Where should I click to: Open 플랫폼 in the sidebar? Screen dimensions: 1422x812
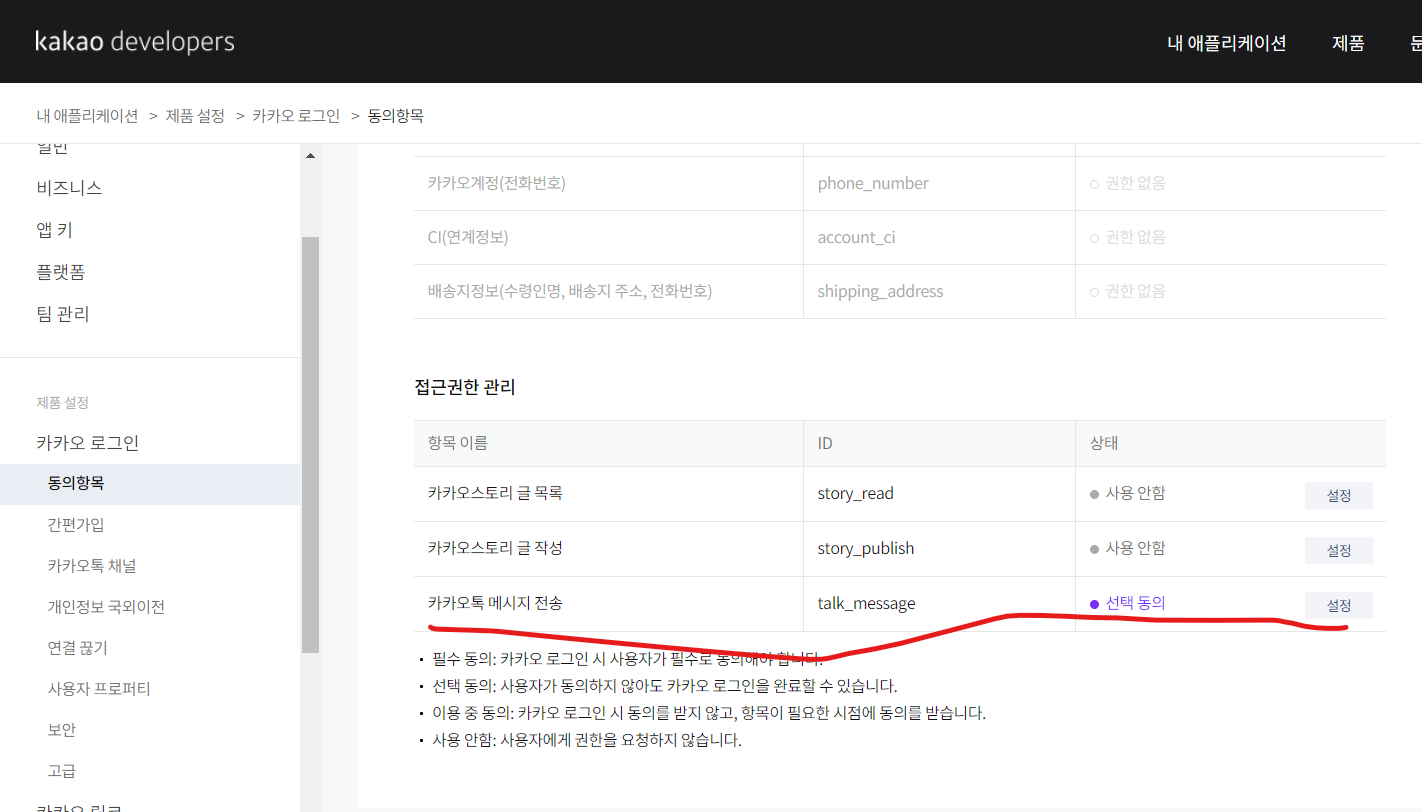(62, 272)
